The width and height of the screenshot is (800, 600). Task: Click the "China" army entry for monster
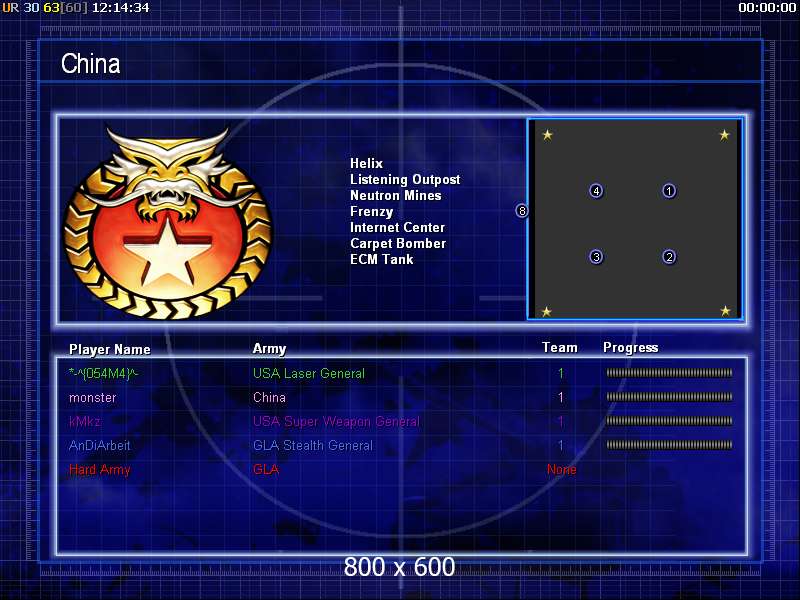pos(269,397)
